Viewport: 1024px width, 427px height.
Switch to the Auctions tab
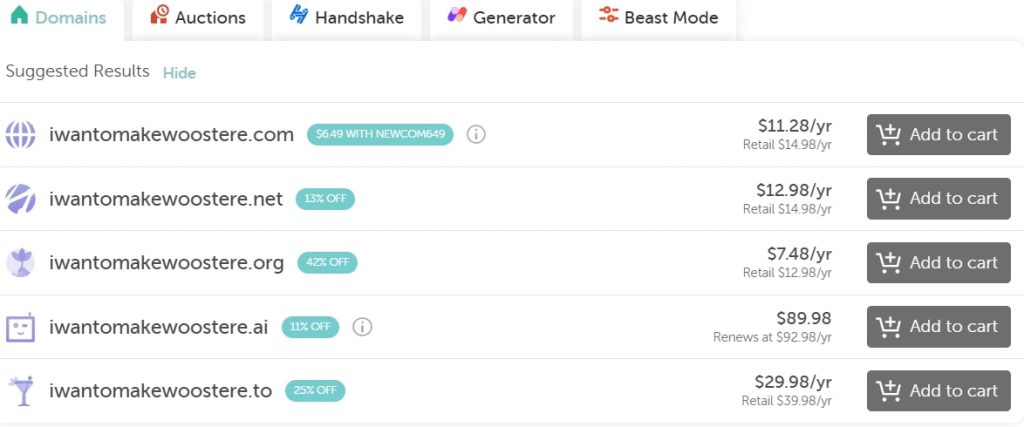(x=197, y=17)
